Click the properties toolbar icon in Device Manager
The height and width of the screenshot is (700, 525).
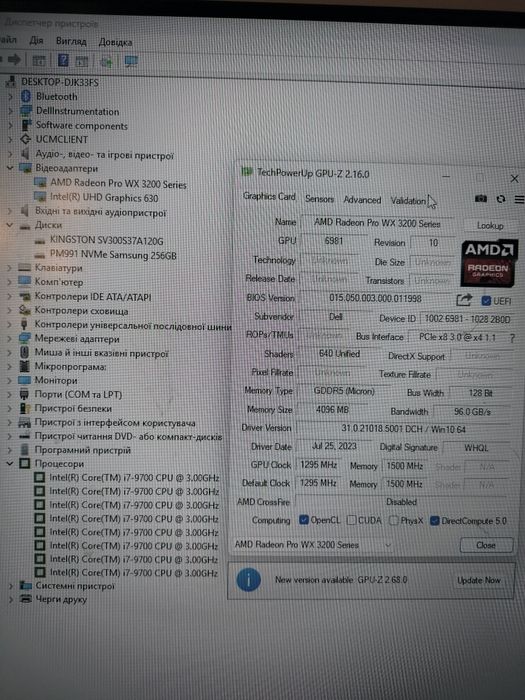39,60
